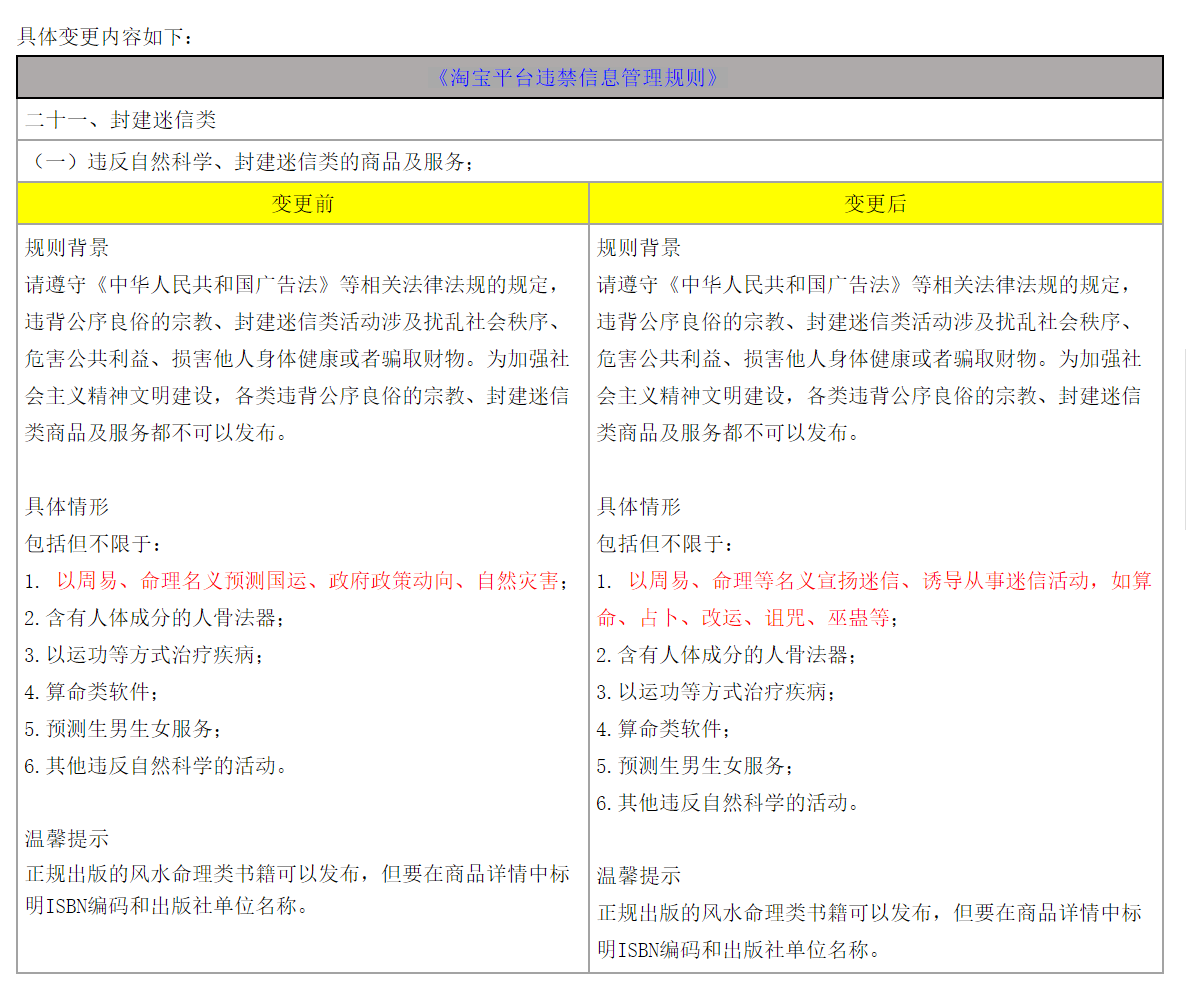Click item 4 算命类软件 in 变更前
1186x993 pixels.
[x=92, y=691]
